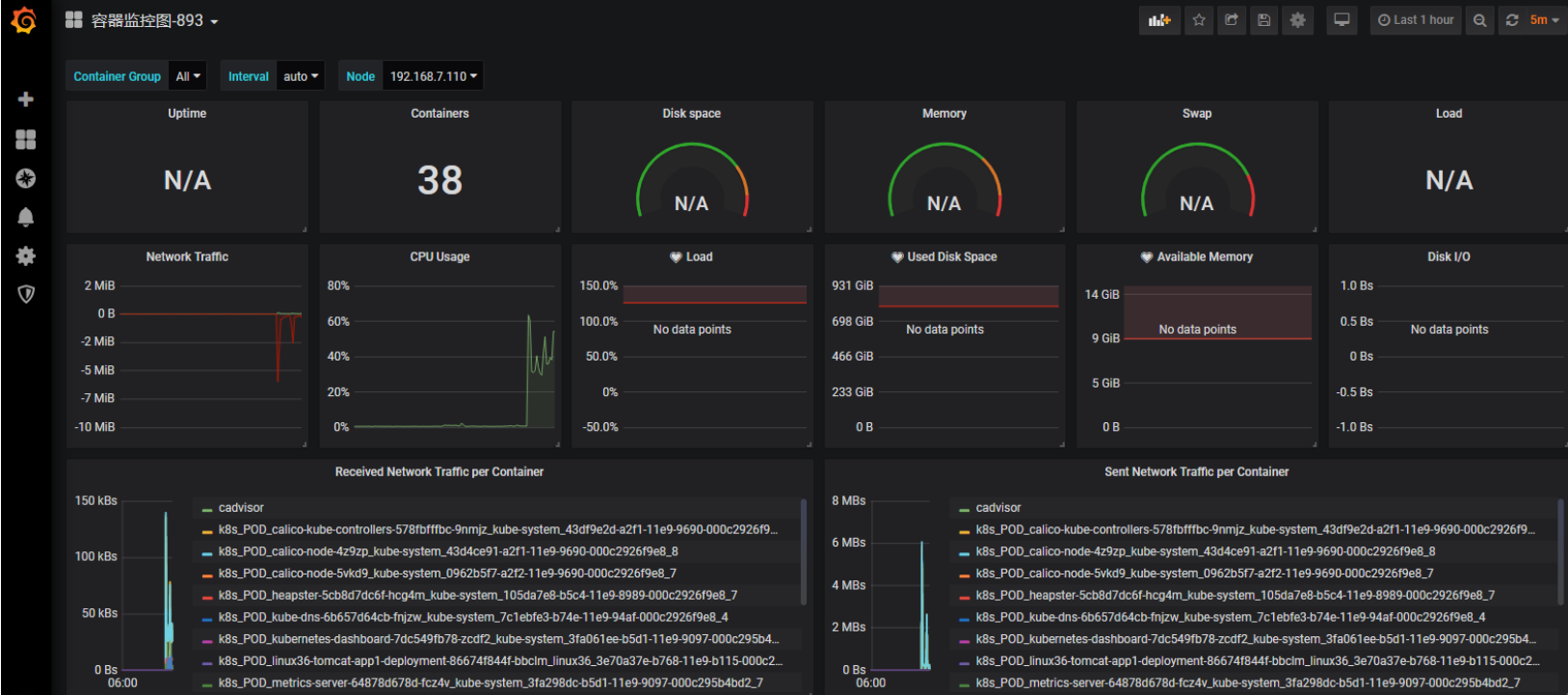Click Received Network Traffic per Container title
Screen dimensions: 1568x695
pos(439,472)
